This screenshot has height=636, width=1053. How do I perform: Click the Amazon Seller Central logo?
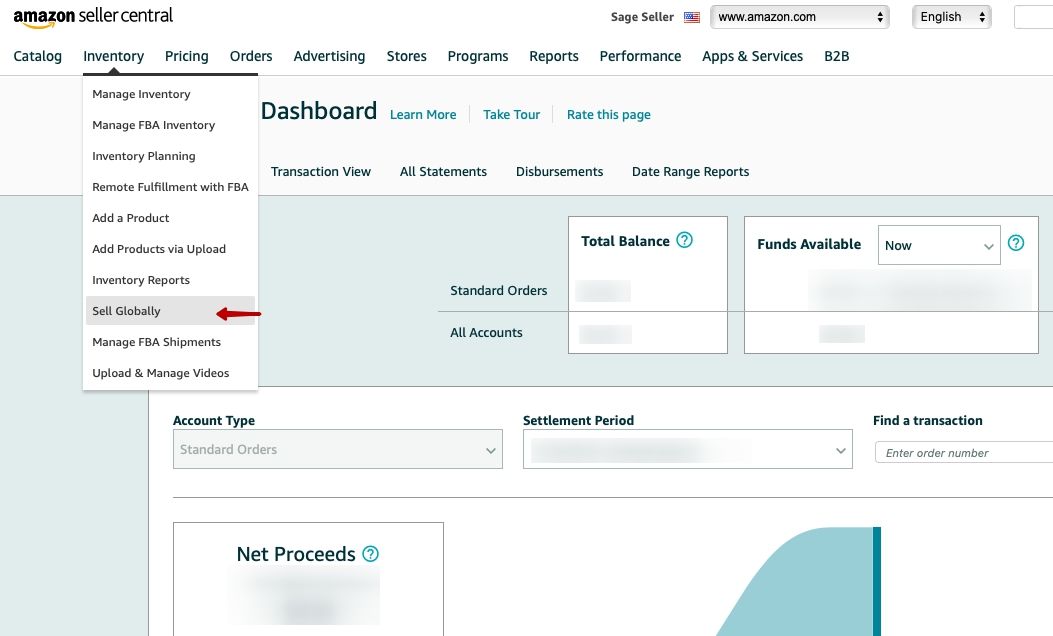click(x=93, y=17)
